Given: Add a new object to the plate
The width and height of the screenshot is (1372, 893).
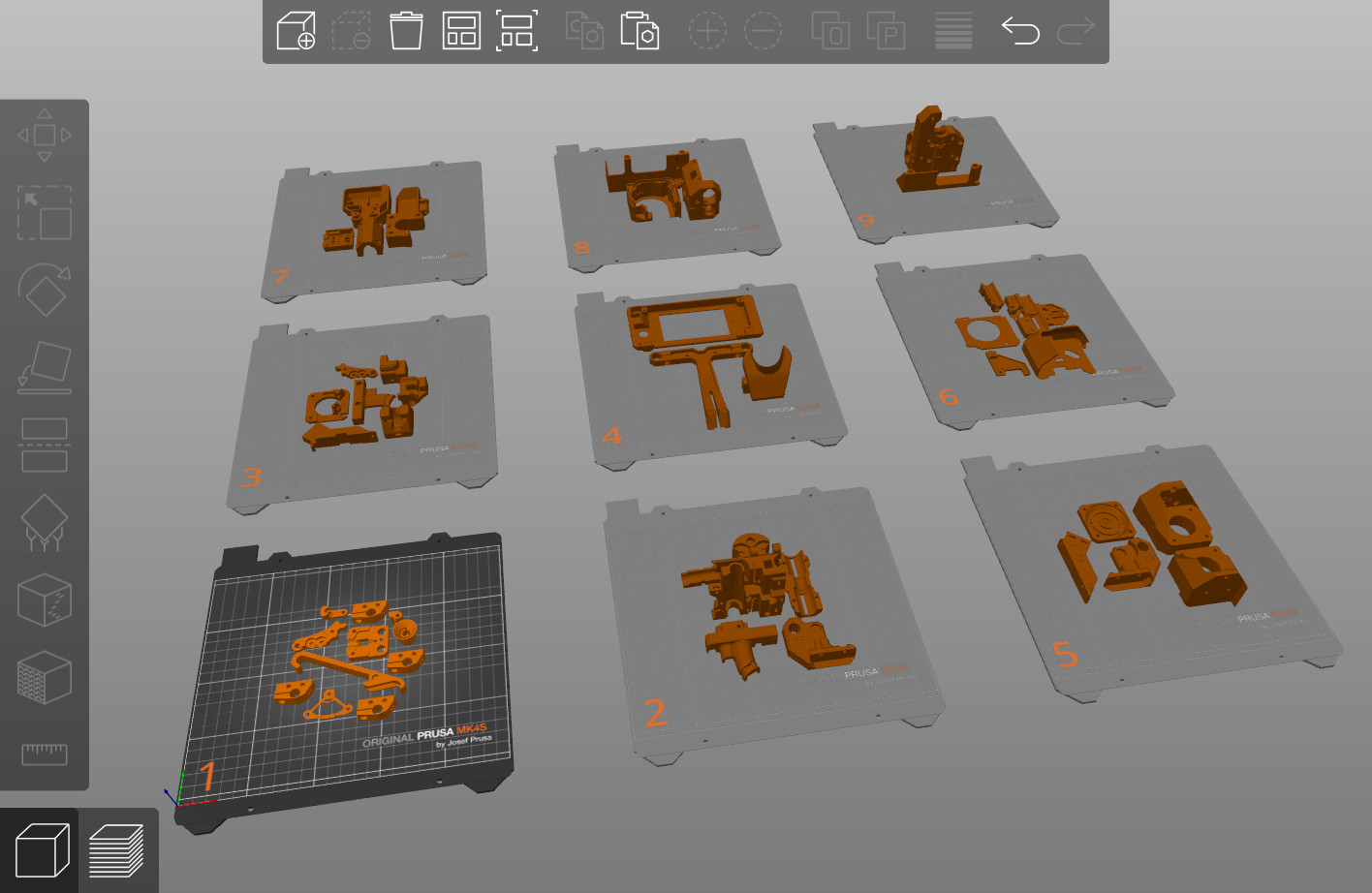Looking at the screenshot, I should pyautogui.click(x=296, y=30).
